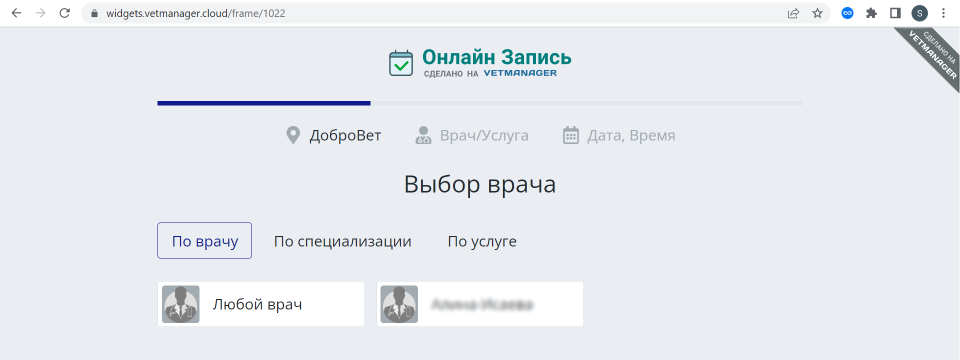Select the Врач/Услуга step
The height and width of the screenshot is (360, 960).
point(484,135)
